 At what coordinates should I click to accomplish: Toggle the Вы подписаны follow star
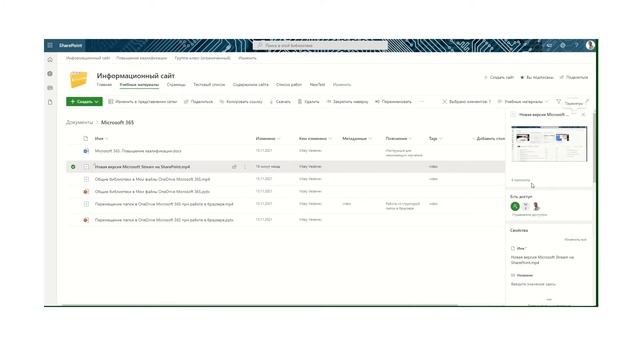522,77
